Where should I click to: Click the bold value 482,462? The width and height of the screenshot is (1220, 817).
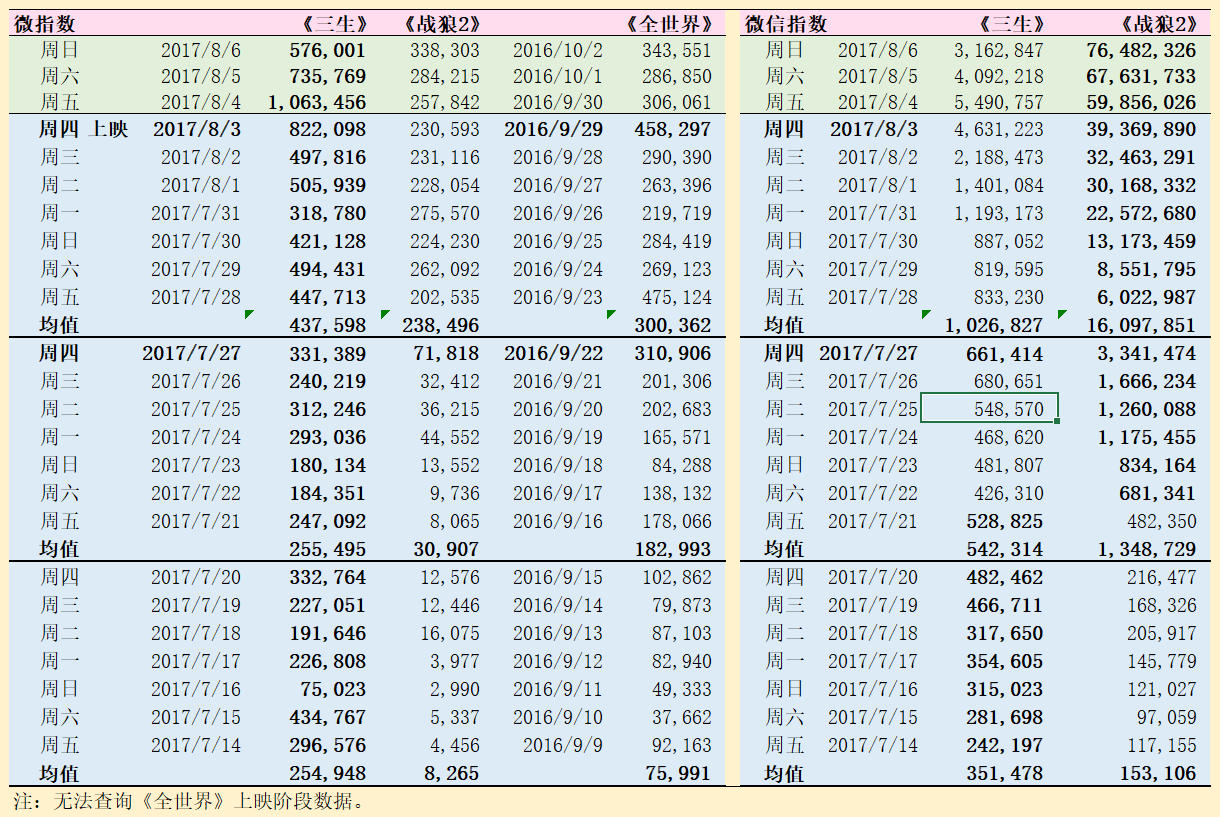[x=1005, y=577]
